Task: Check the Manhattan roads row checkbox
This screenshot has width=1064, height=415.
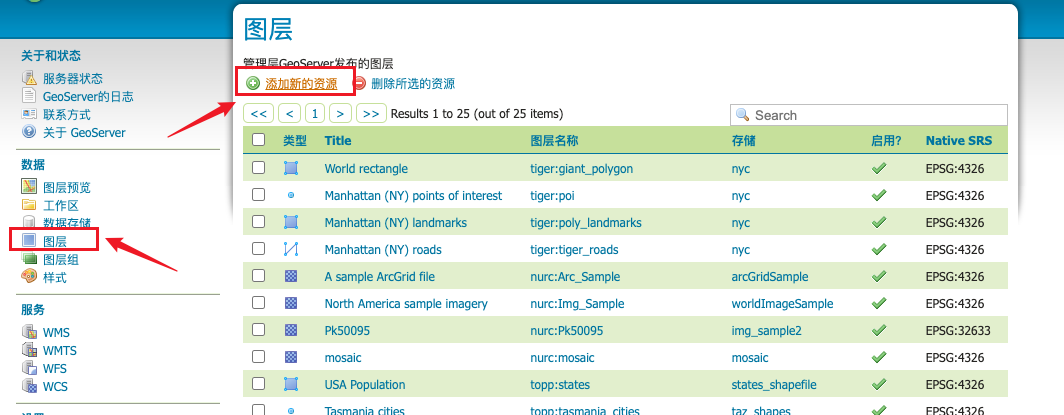Action: pyautogui.click(x=259, y=249)
